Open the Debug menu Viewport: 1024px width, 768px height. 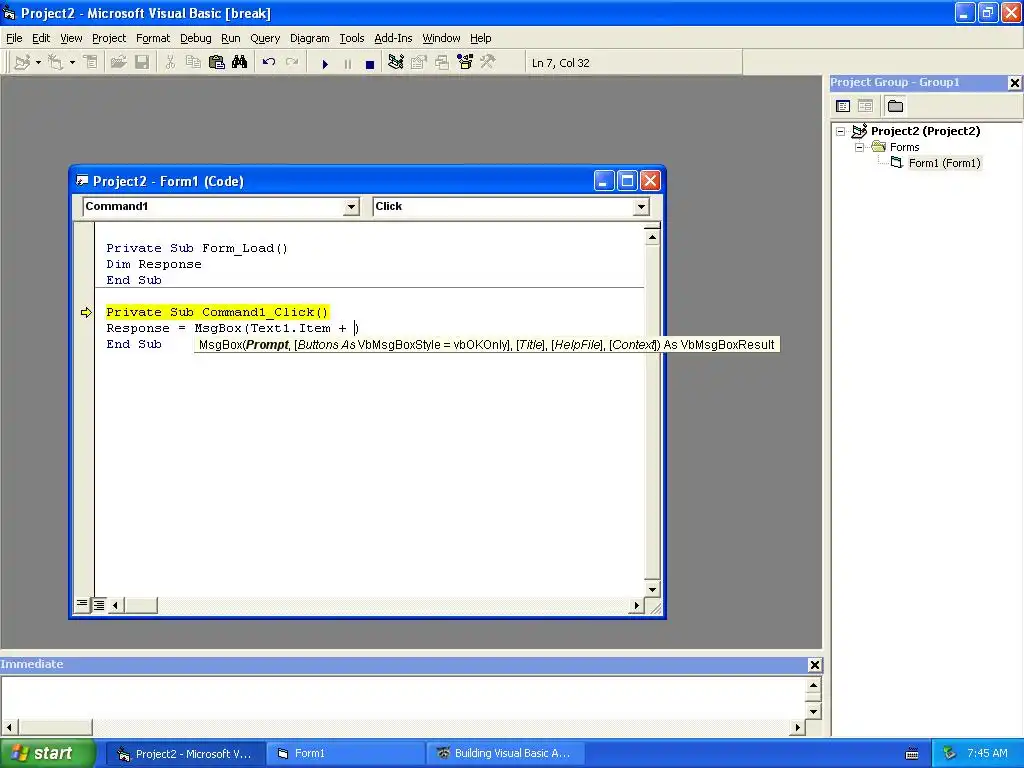click(196, 38)
